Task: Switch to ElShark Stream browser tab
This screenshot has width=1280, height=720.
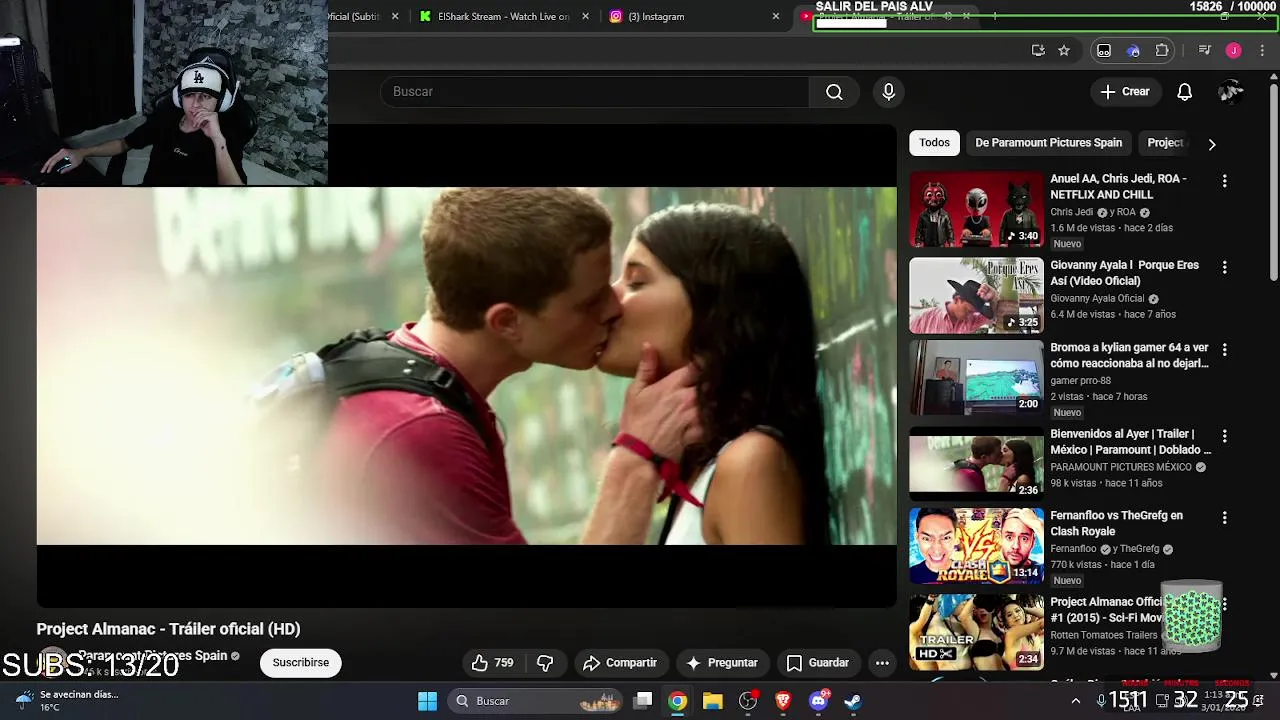Action: pyautogui.click(x=504, y=17)
